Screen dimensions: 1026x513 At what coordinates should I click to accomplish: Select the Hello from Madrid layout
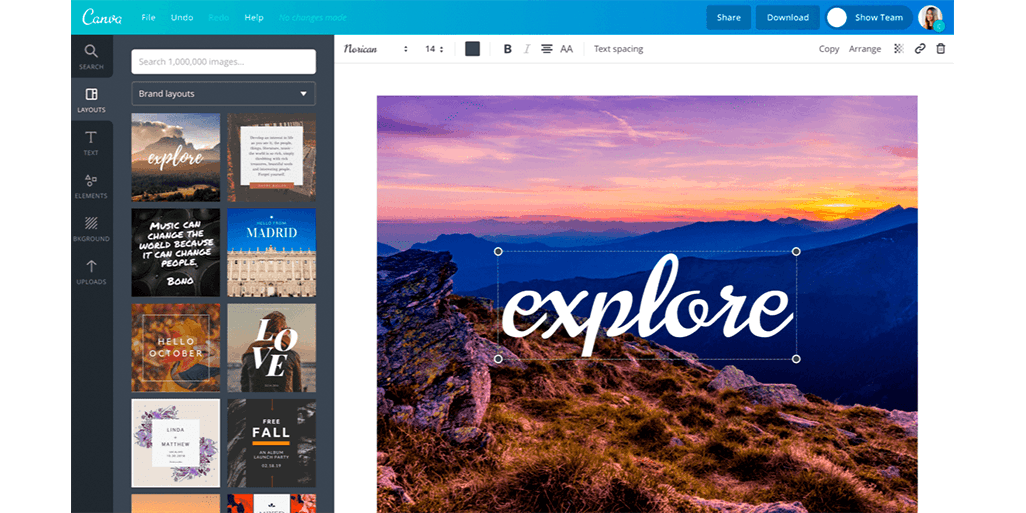271,253
